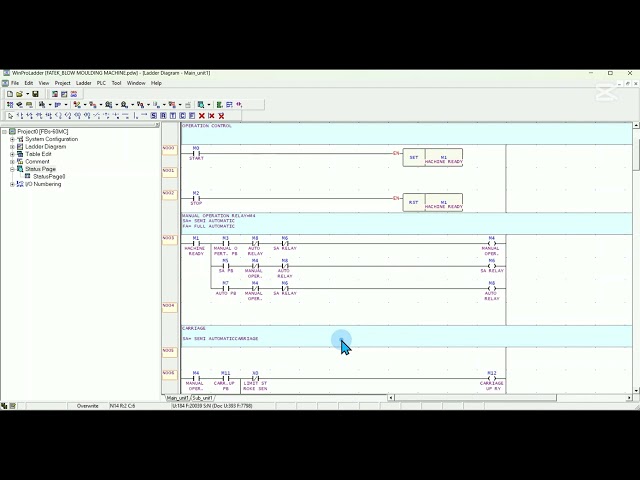Switch to the Main_unit1 tab
The image size is (640, 480).
click(178, 398)
